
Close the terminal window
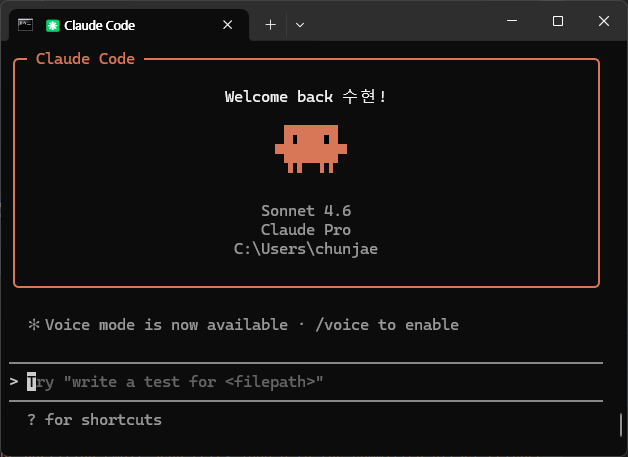[x=604, y=21]
